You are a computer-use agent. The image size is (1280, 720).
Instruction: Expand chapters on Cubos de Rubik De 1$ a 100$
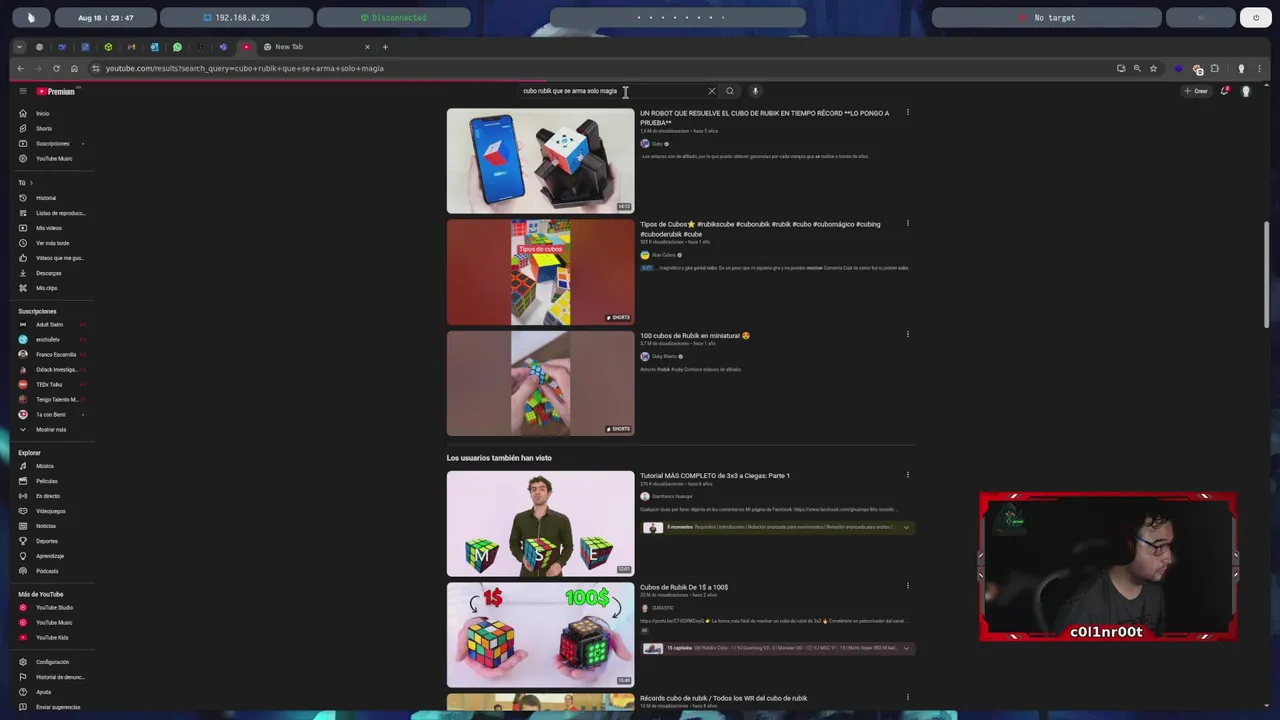906,648
